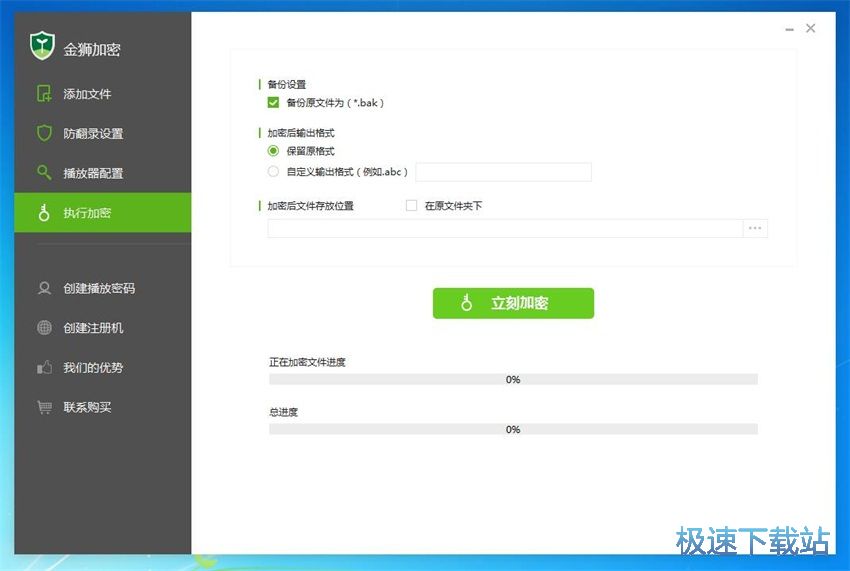Minimize the 金狮加密 window
The image size is (850, 571).
(x=789, y=29)
